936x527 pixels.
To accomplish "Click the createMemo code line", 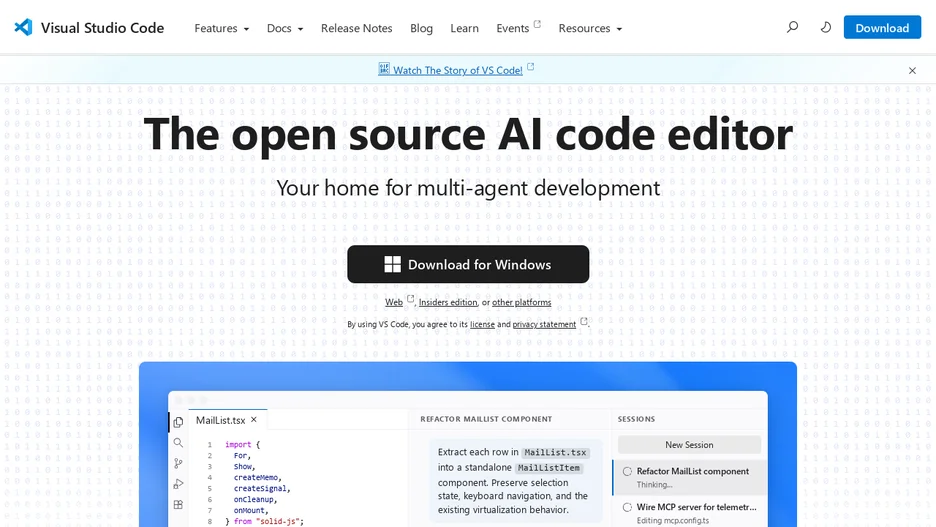I will pyautogui.click(x=257, y=477).
